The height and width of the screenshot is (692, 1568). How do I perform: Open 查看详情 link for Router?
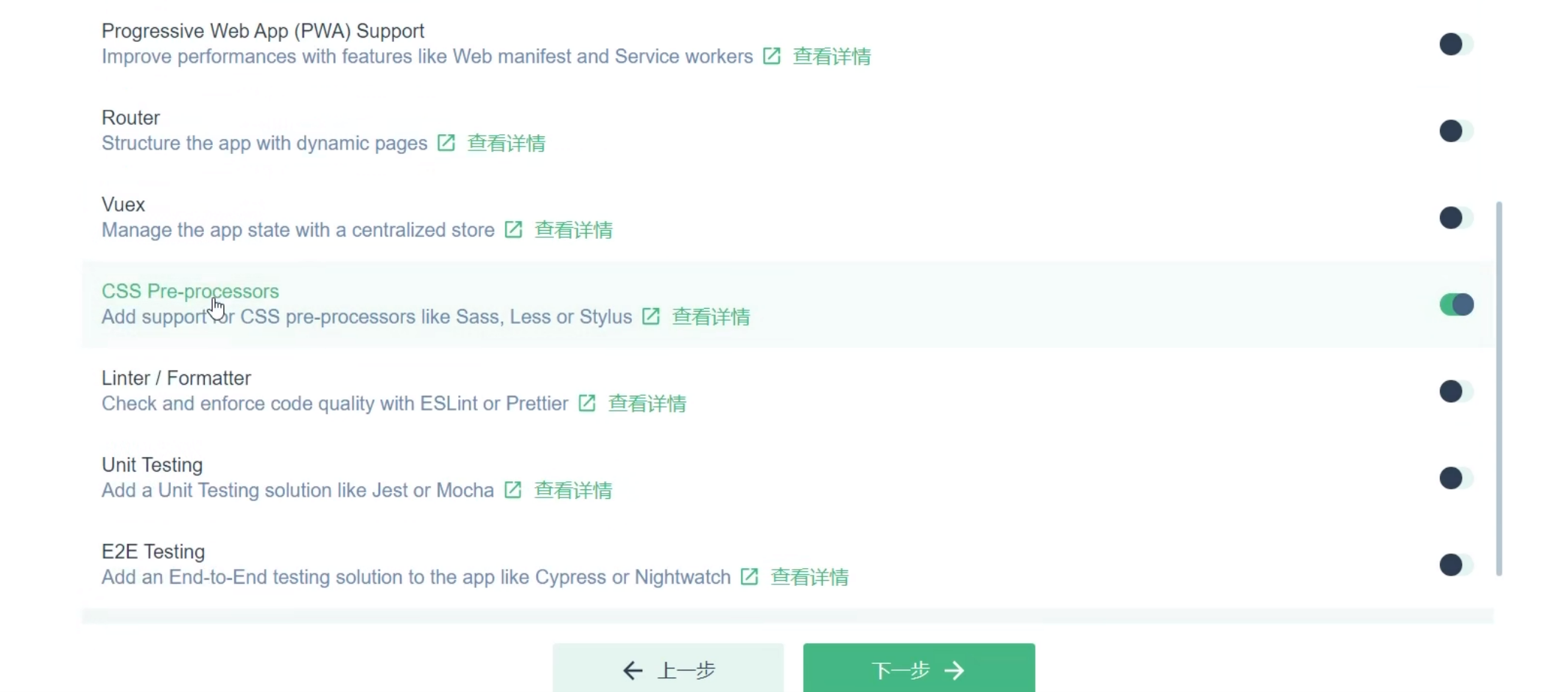click(507, 143)
